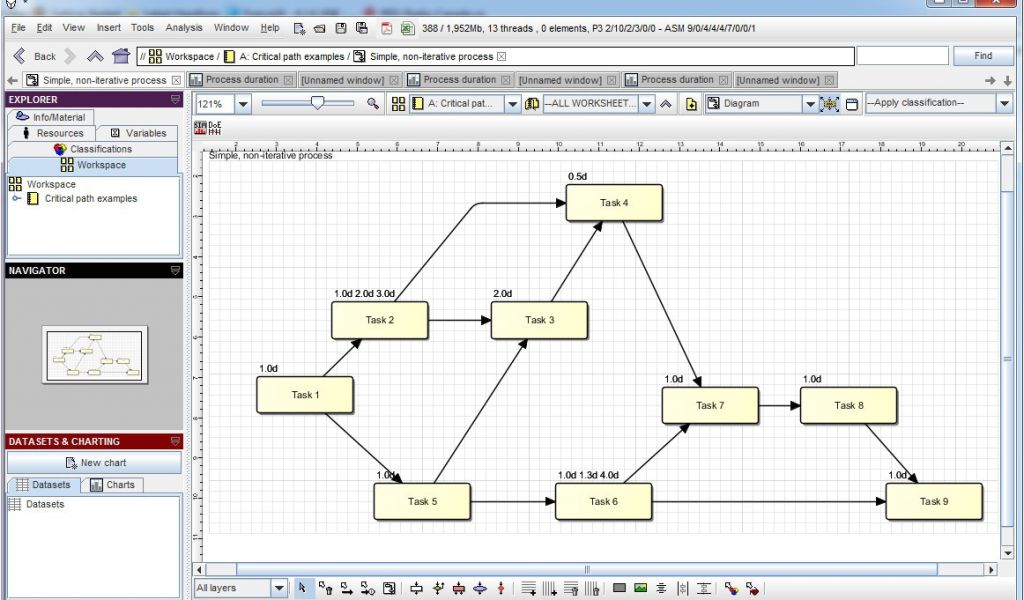Open the Analysis menu
This screenshot has height=600, width=1024.
(183, 28)
